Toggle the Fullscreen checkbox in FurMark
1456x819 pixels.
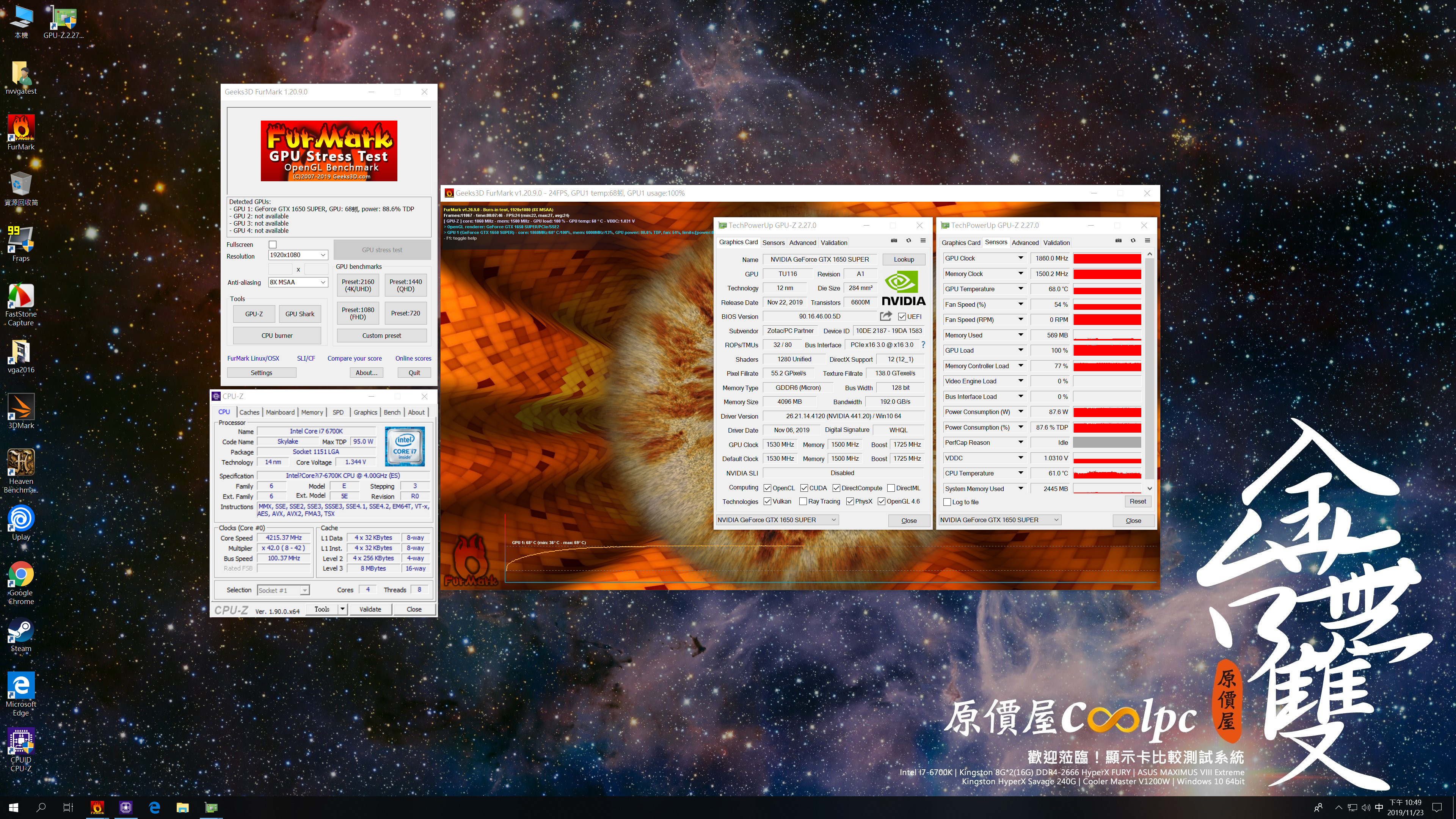273,244
